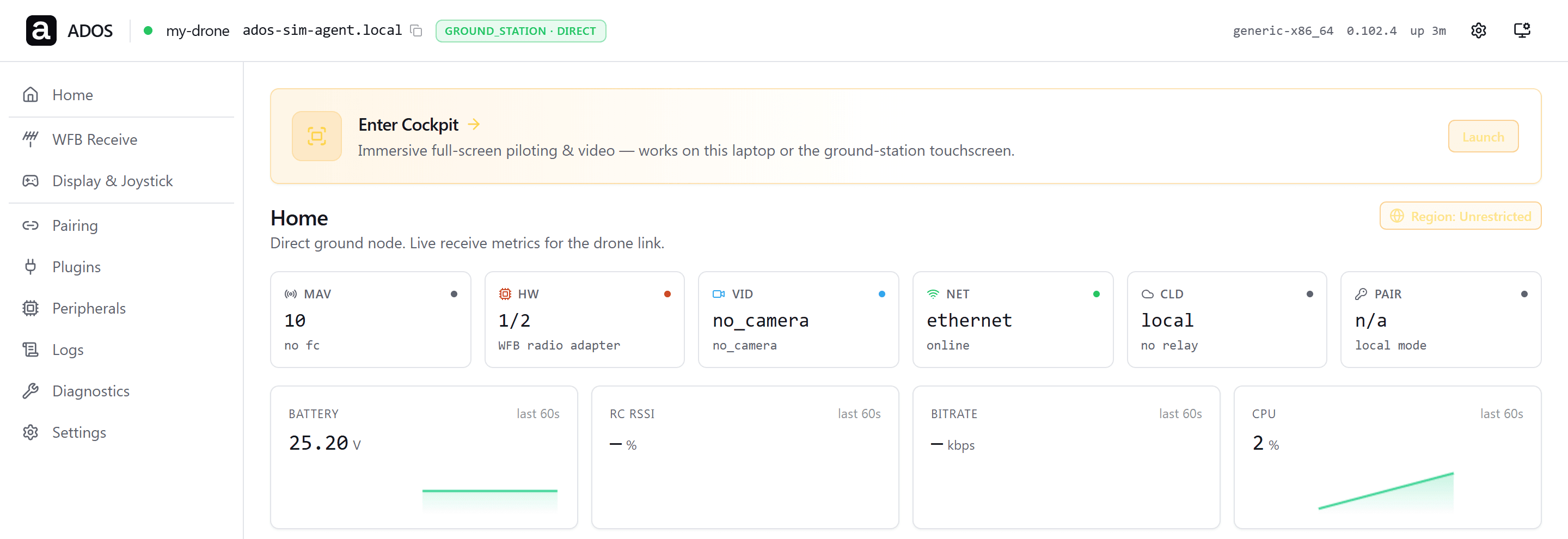The width and height of the screenshot is (1568, 539).
Task: Click the arrow next to Enter Cockpit
Action: click(x=474, y=125)
